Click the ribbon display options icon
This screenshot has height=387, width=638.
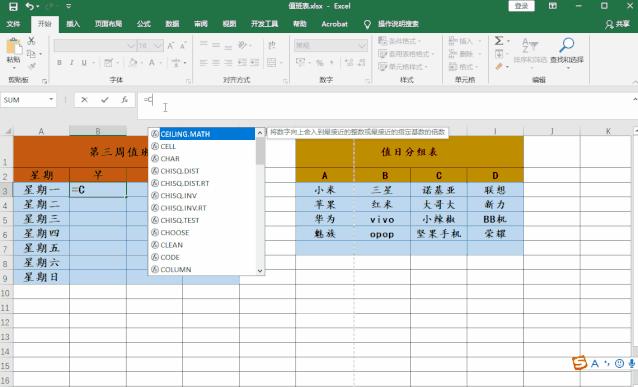tap(553, 6)
